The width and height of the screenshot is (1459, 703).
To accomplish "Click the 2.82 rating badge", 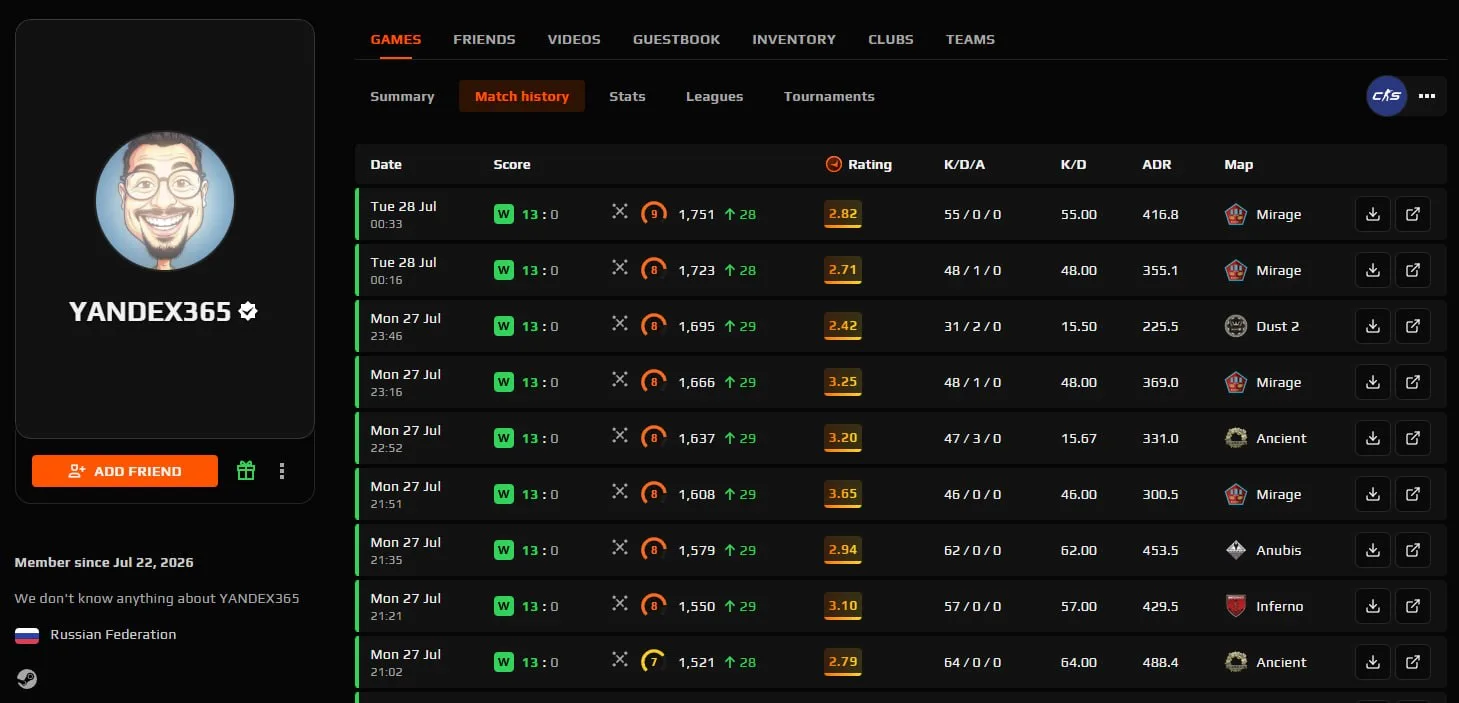I will click(843, 214).
